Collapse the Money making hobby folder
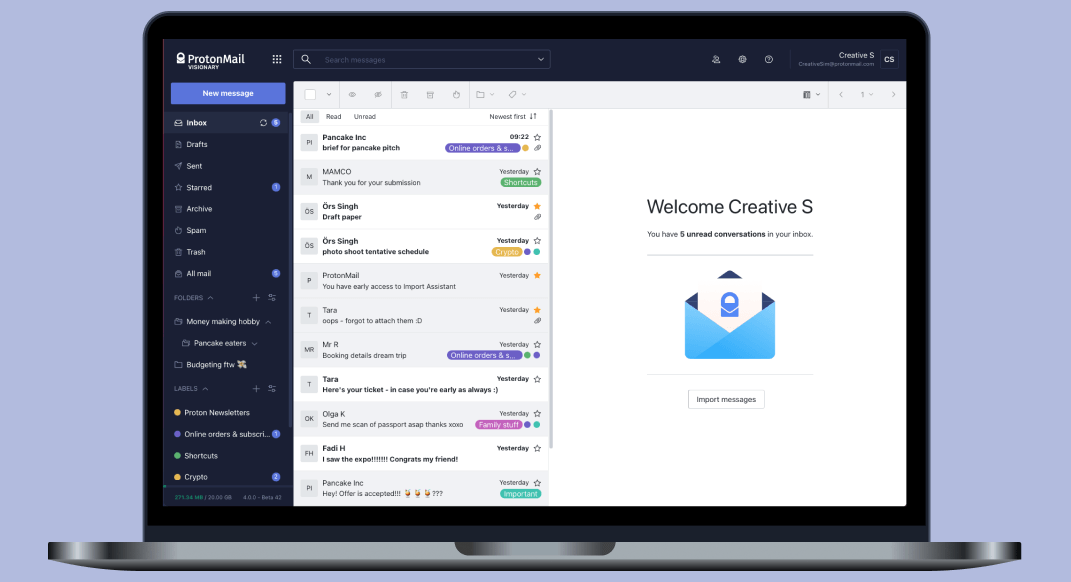Viewport: 1071px width, 582px height. (x=268, y=322)
